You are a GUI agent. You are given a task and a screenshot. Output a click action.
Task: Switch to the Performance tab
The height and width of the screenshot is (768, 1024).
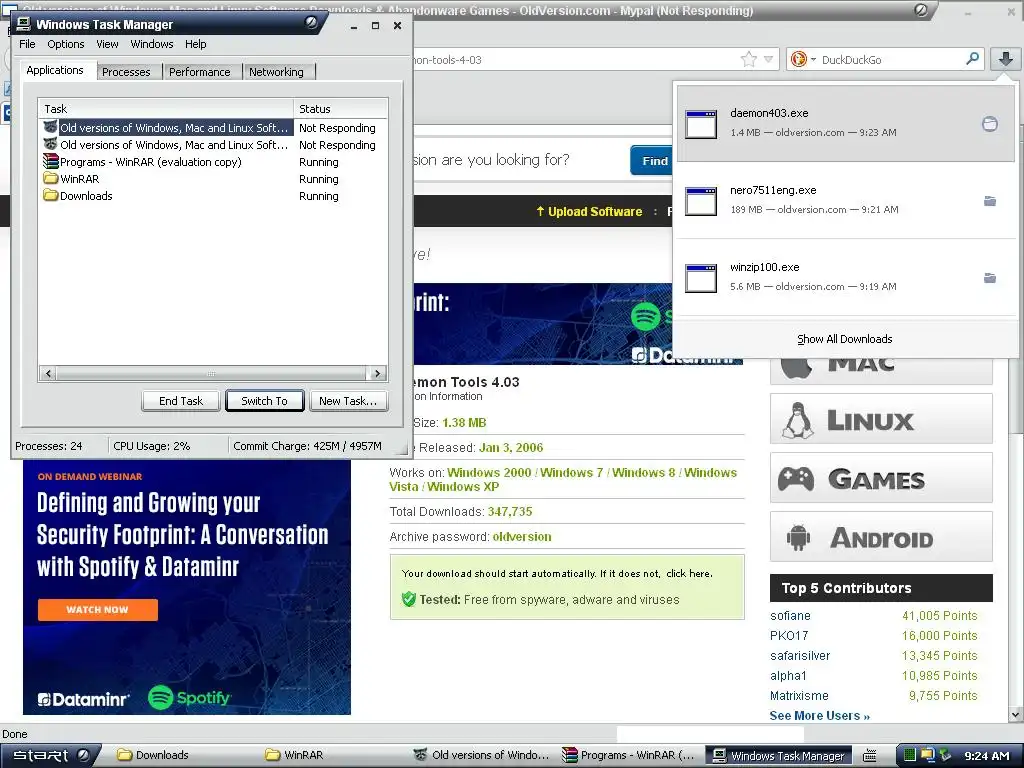pyautogui.click(x=199, y=72)
